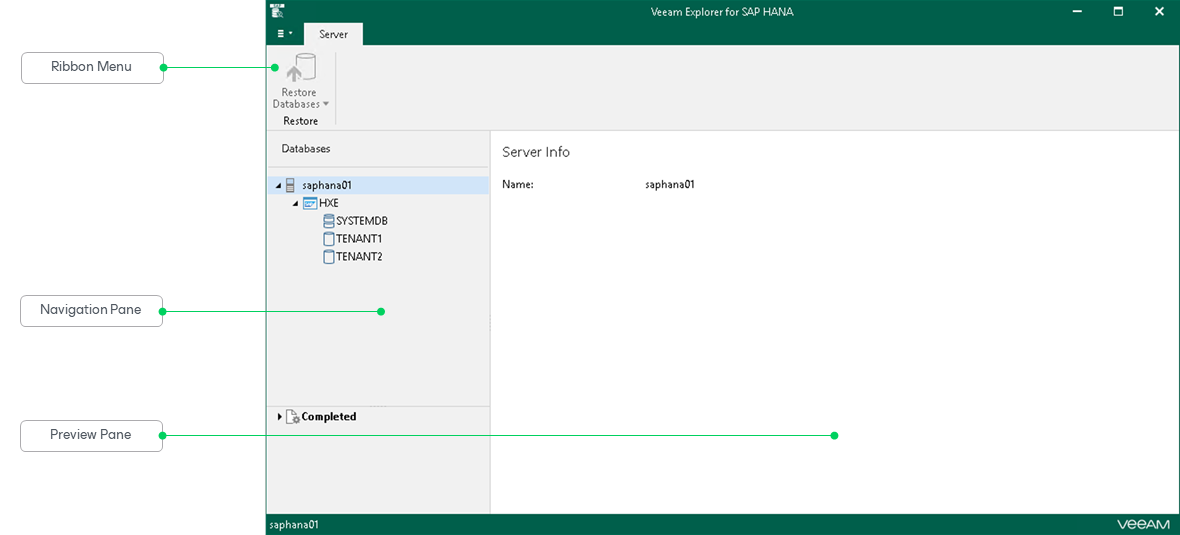Select the saphana01 server icon in tree

tap(290, 185)
